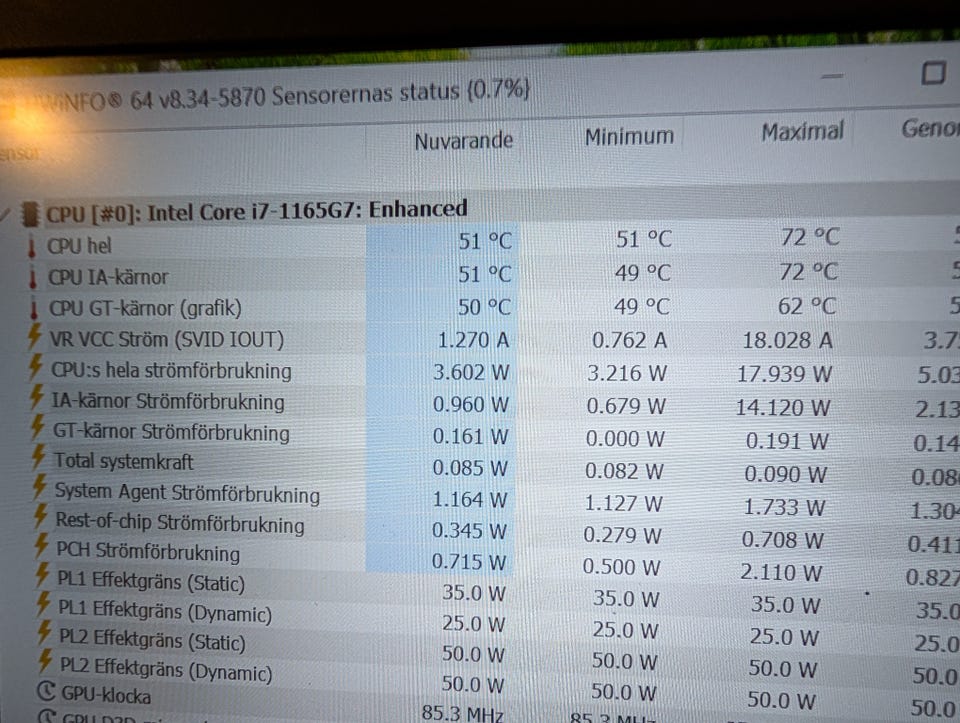Select the CPU hel sensor row
Viewport: 960px width, 723px height.
pyautogui.click(x=480, y=240)
